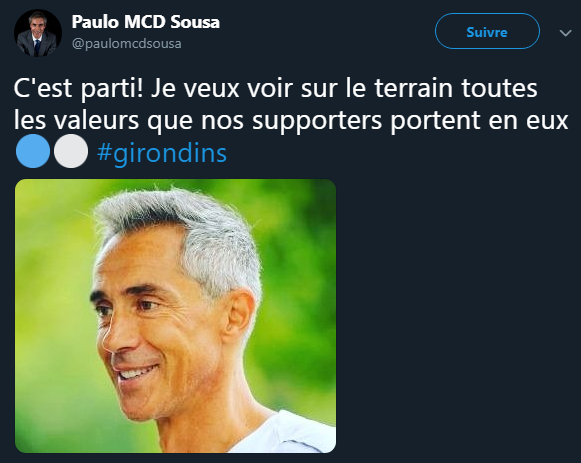The width and height of the screenshot is (581, 463).
Task: Click the tweet text starting C'est parti
Action: (x=290, y=120)
